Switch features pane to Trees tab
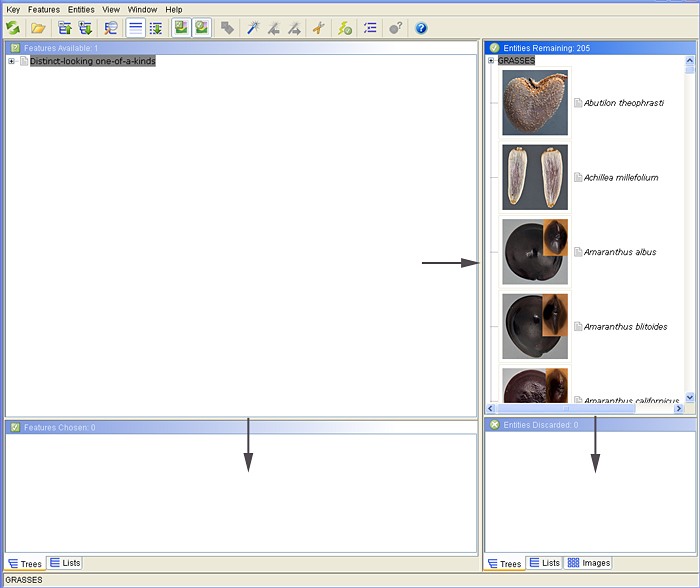 [25, 564]
